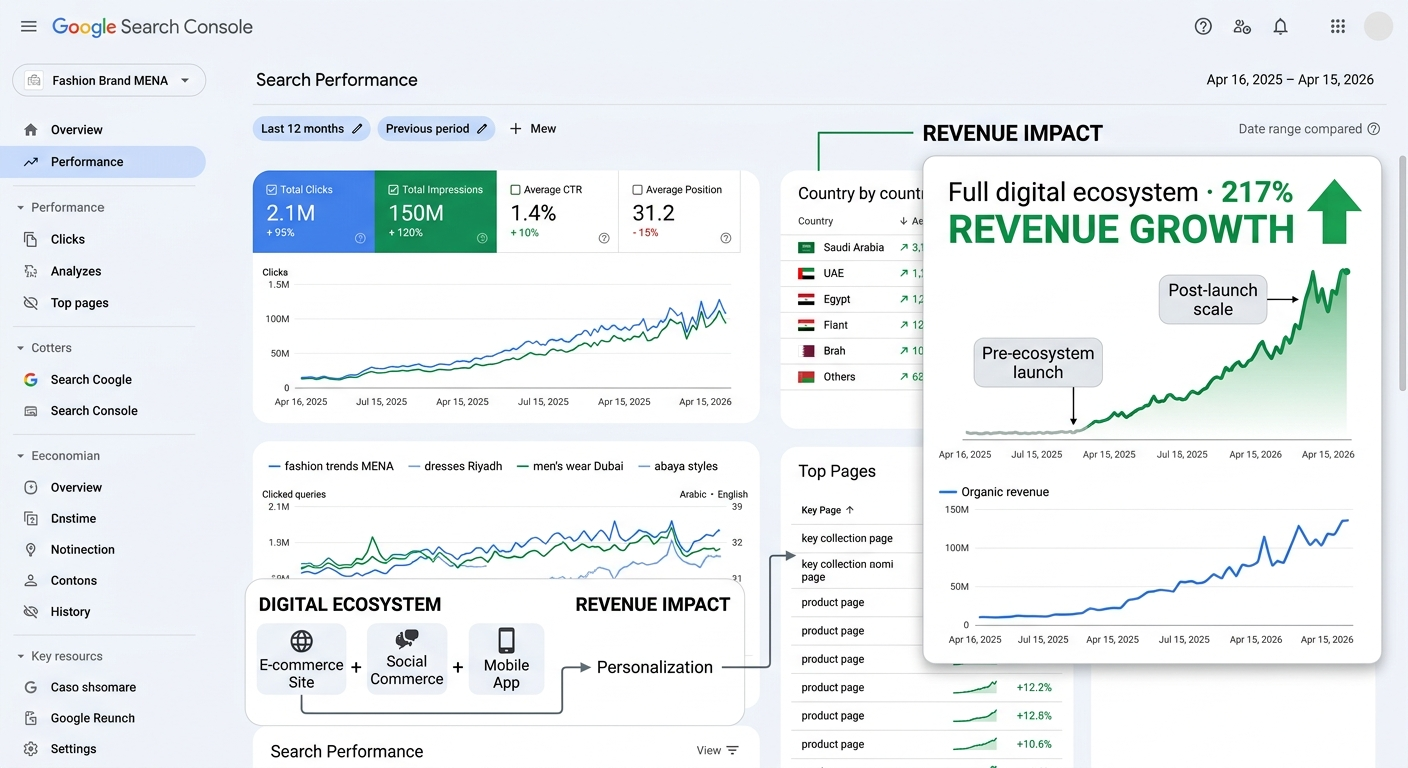Uncheck the Total Clicks checkbox
1408x768 pixels.
coord(271,189)
